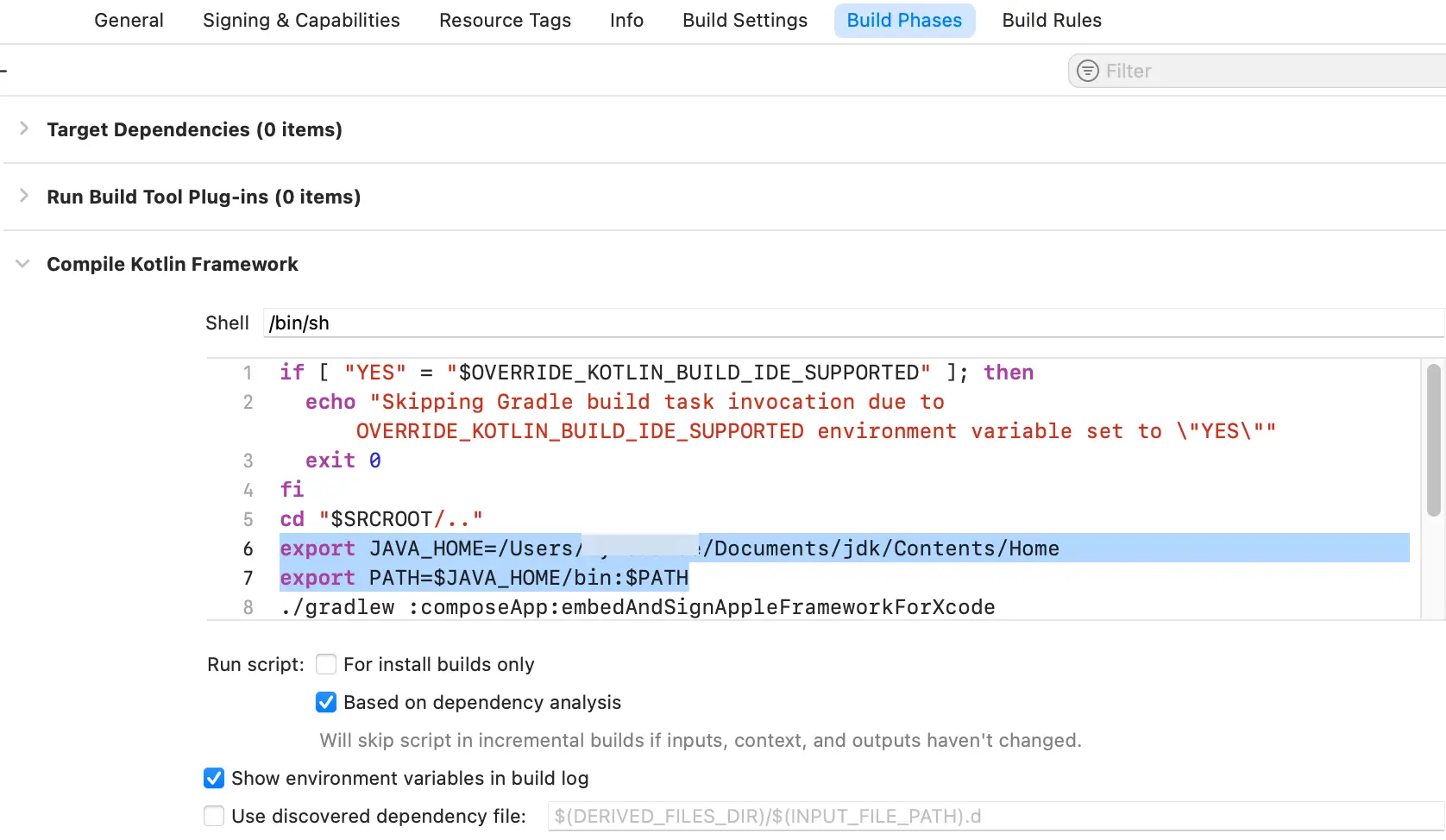
Task: Switch to Signing & Capabilities tab
Action: 301,20
